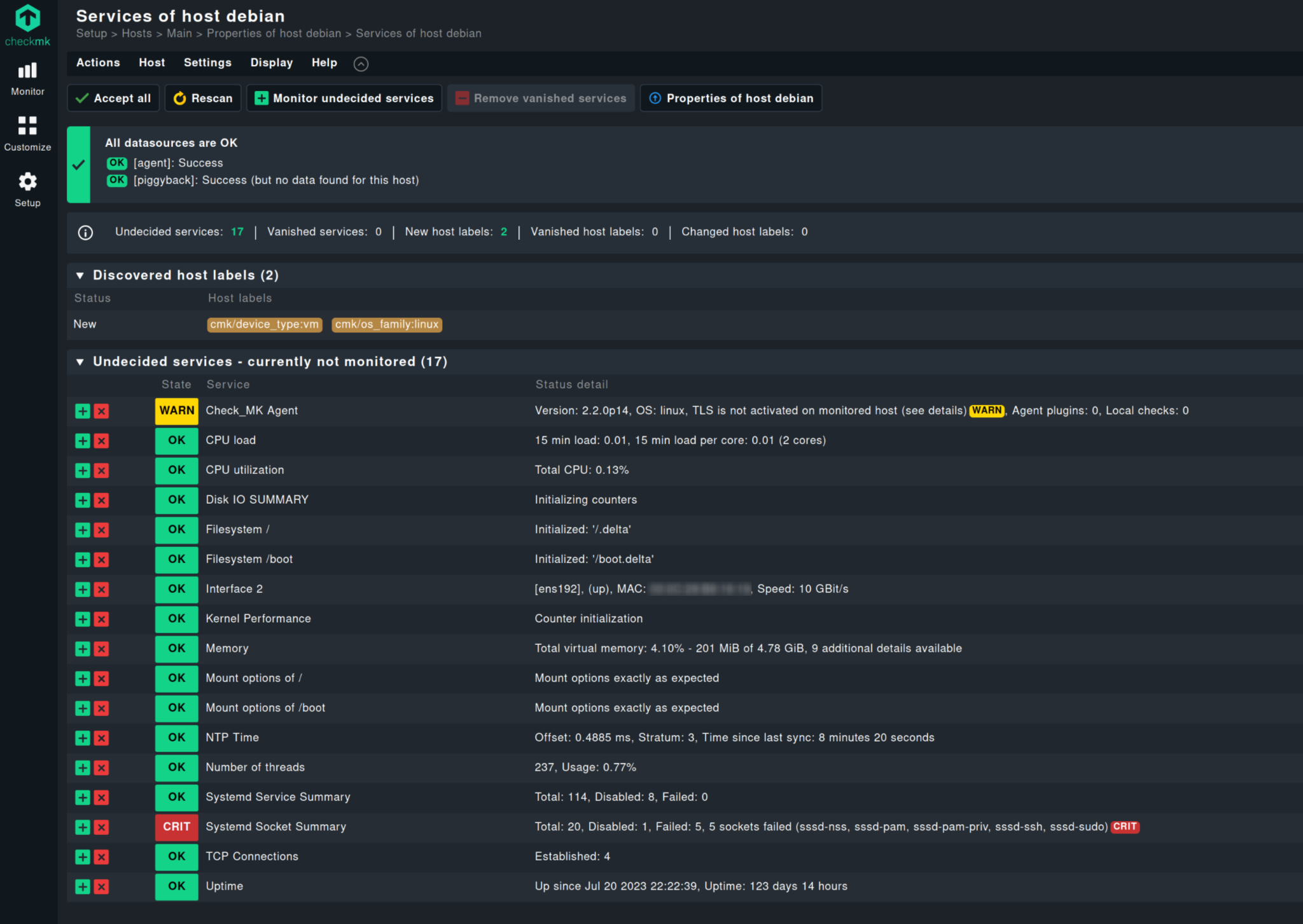This screenshot has width=1303, height=924.
Task: Open the Actions menu
Action: (x=98, y=63)
